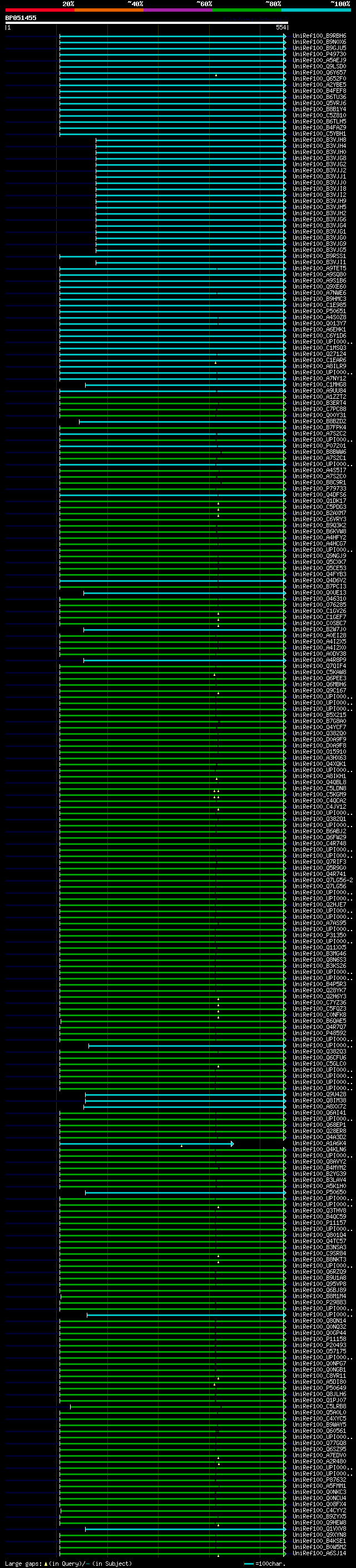Viewport: 356px width, 1568px height.
Task: Click the cyan =100char scale bar
Action: click(248, 1564)
